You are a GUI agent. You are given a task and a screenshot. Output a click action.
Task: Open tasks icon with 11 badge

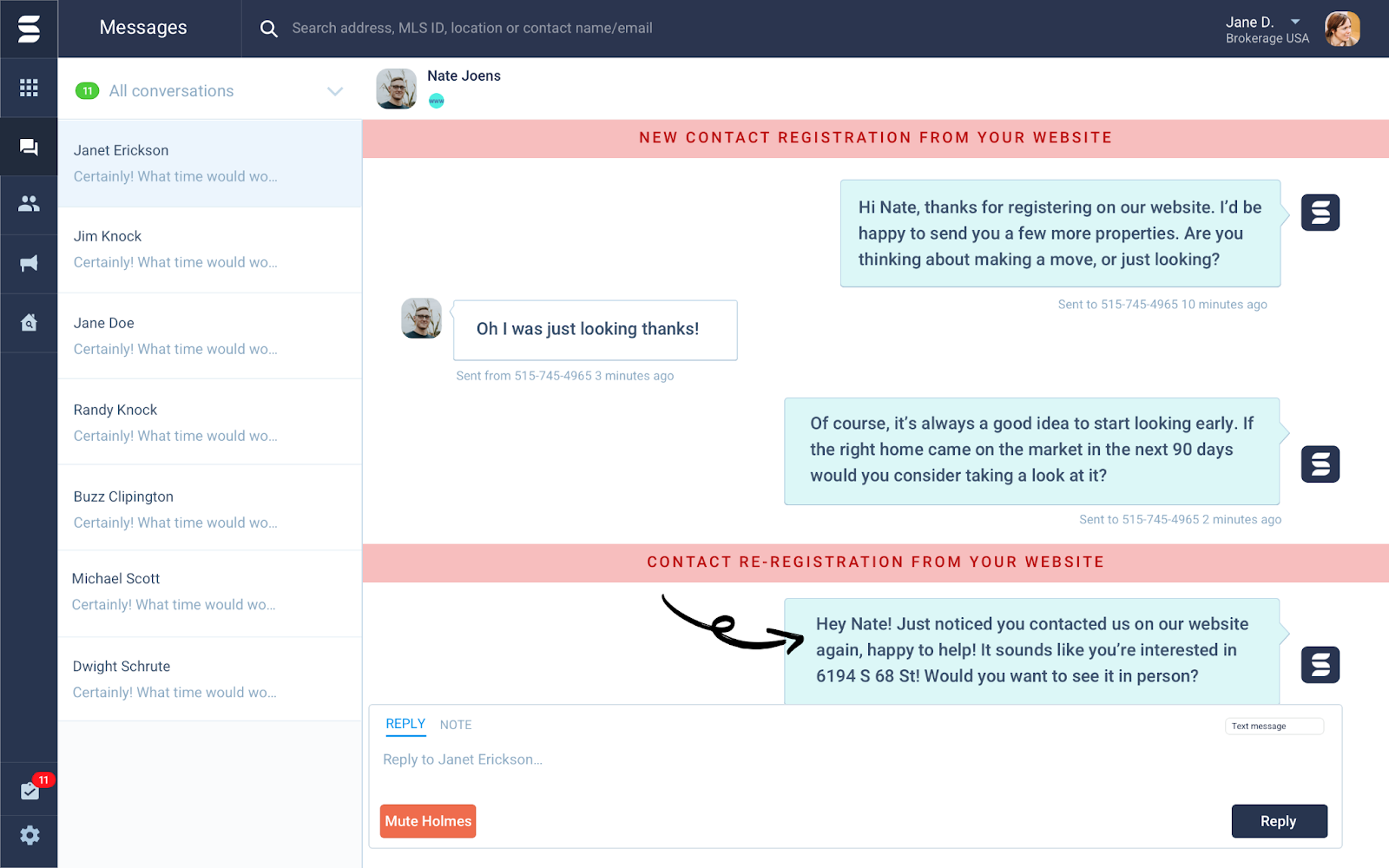(x=30, y=791)
